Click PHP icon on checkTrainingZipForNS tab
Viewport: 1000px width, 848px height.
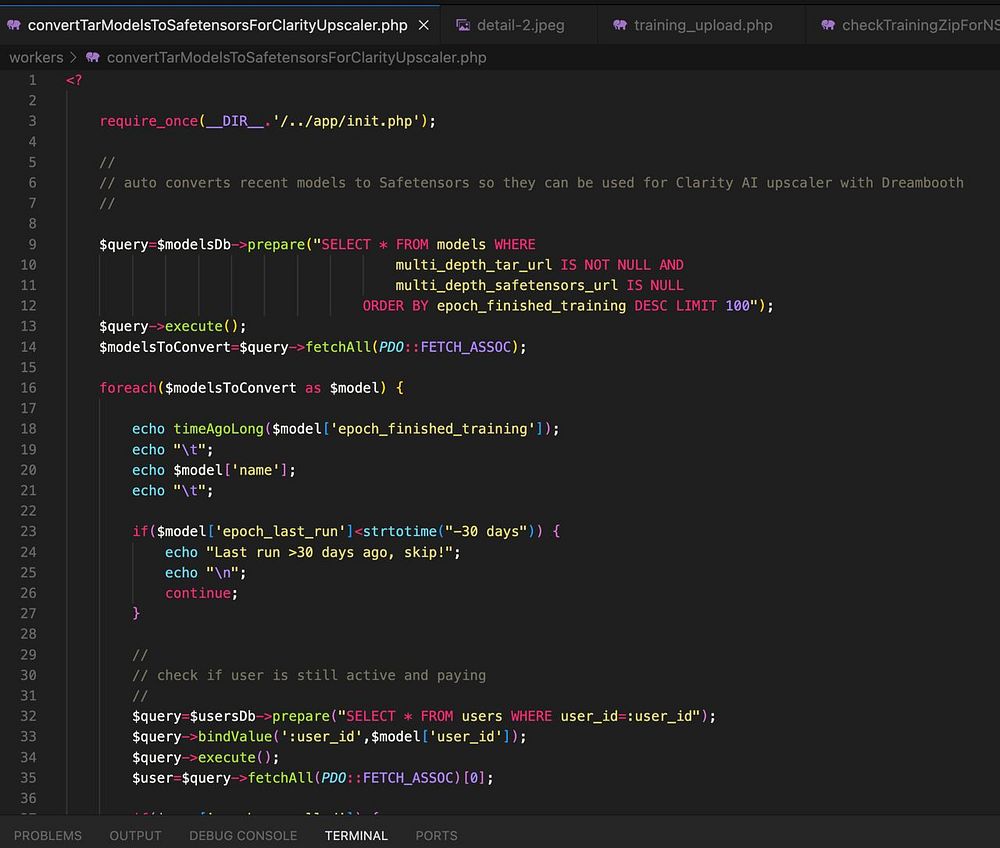828,25
